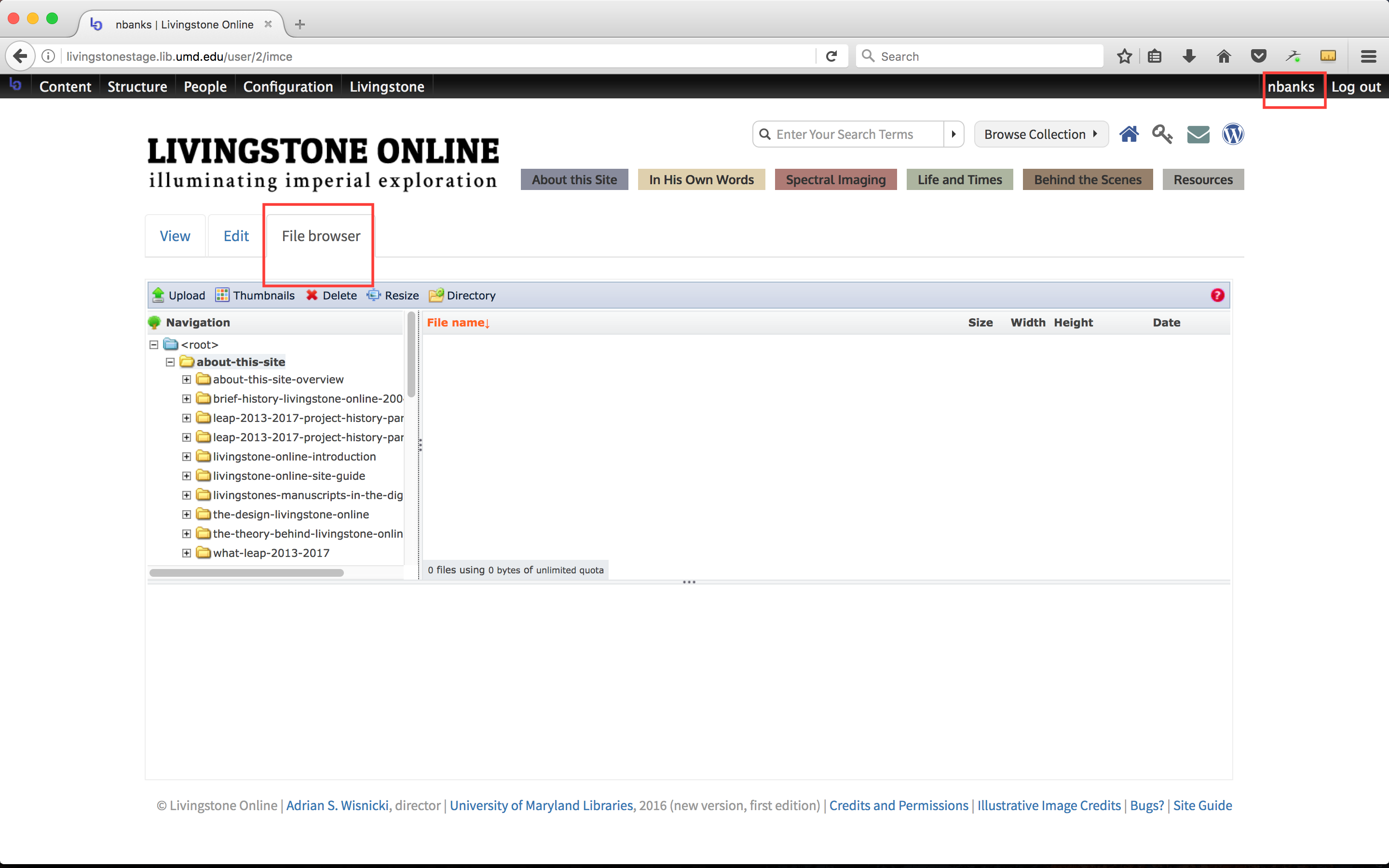
Task: Switch to the Edit tab
Action: tap(235, 235)
